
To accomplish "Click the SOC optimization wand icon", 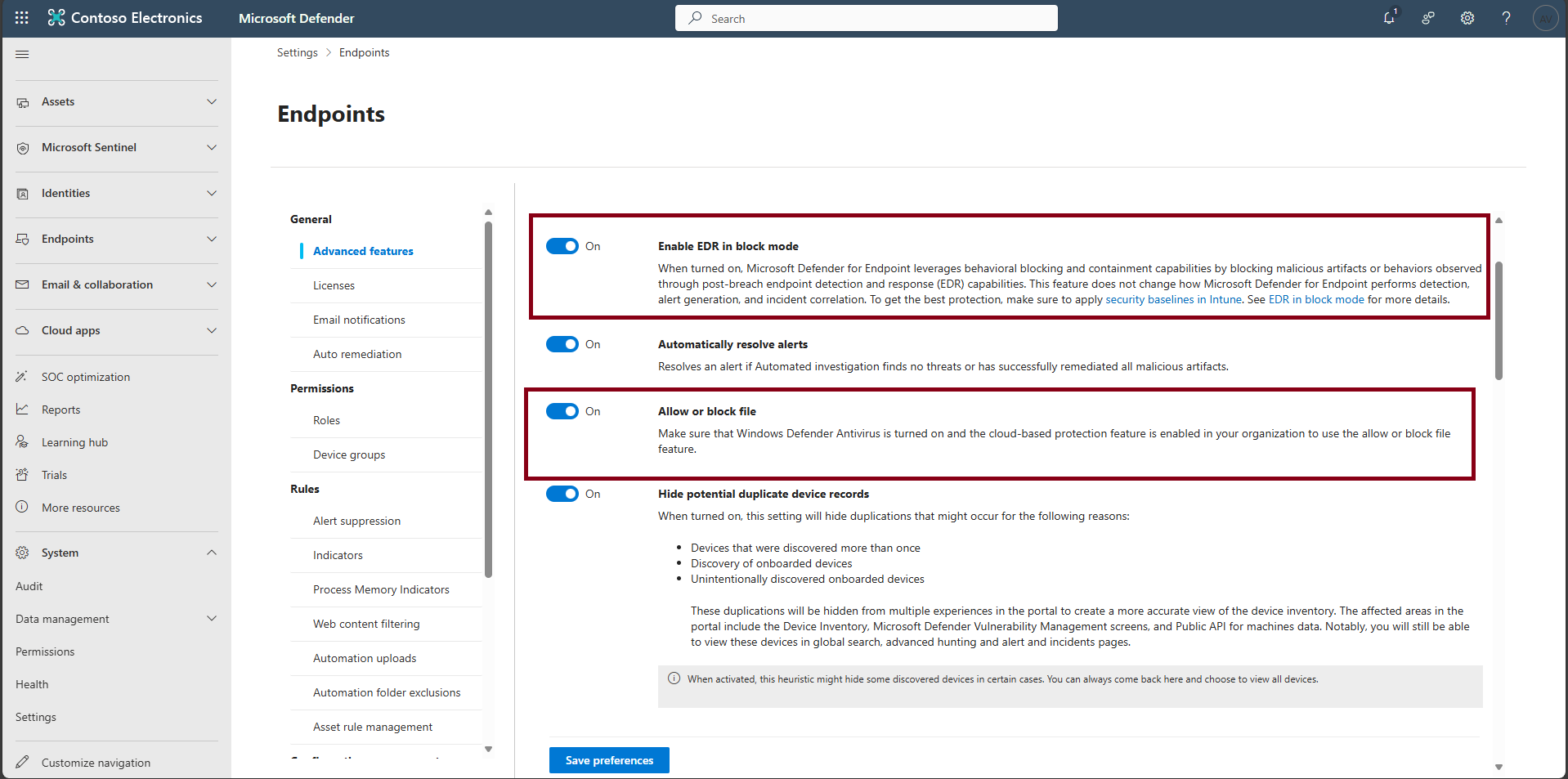I will pyautogui.click(x=22, y=377).
